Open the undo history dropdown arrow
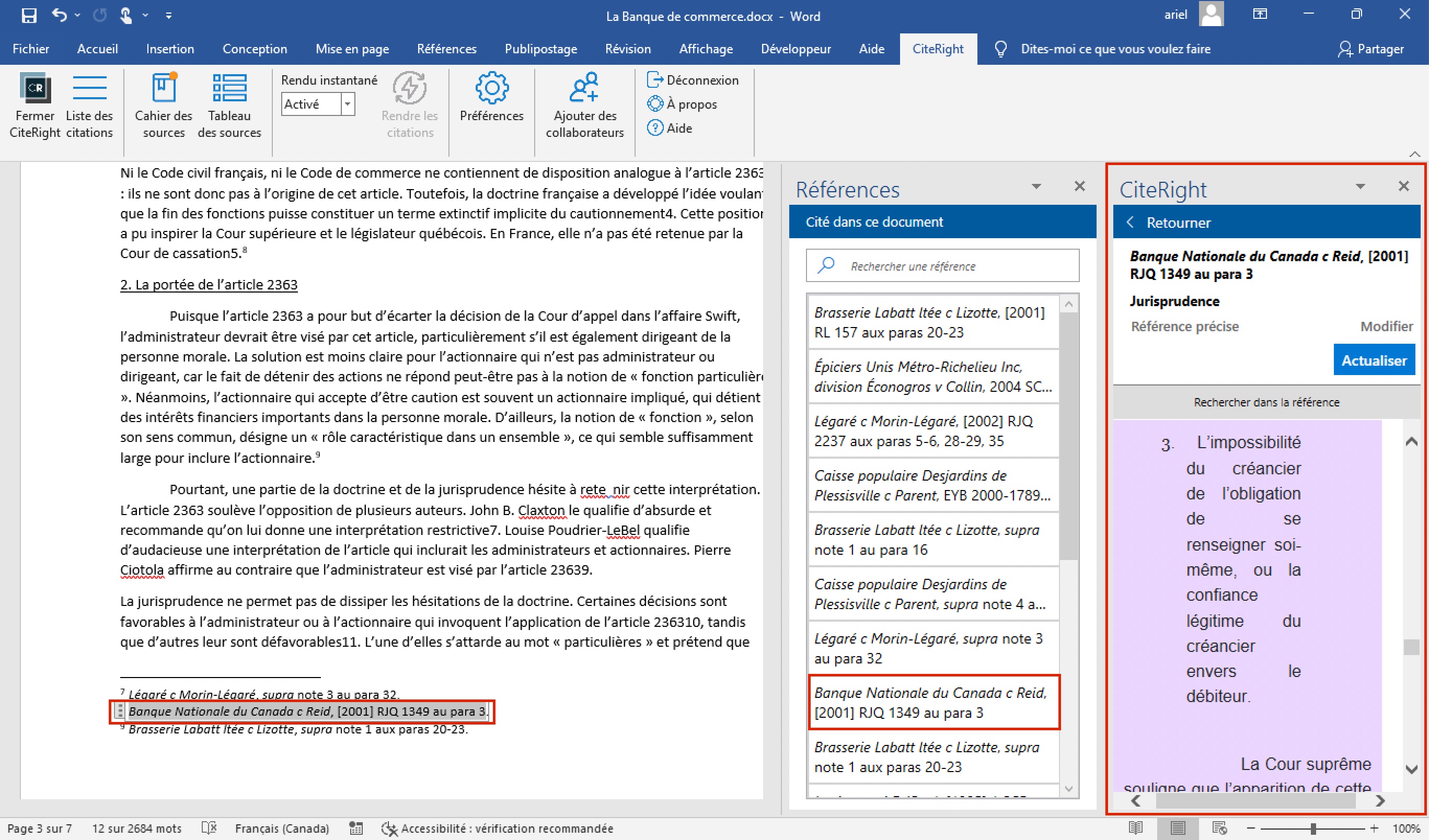Image resolution: width=1429 pixels, height=840 pixels. tap(78, 15)
